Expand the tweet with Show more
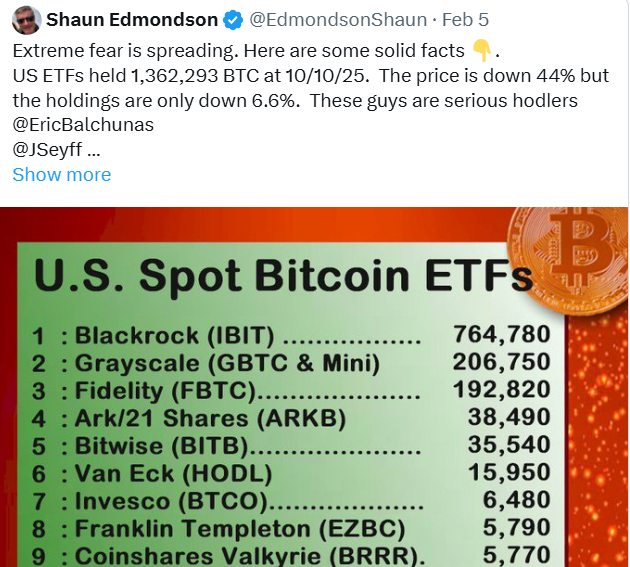 [x=61, y=175]
